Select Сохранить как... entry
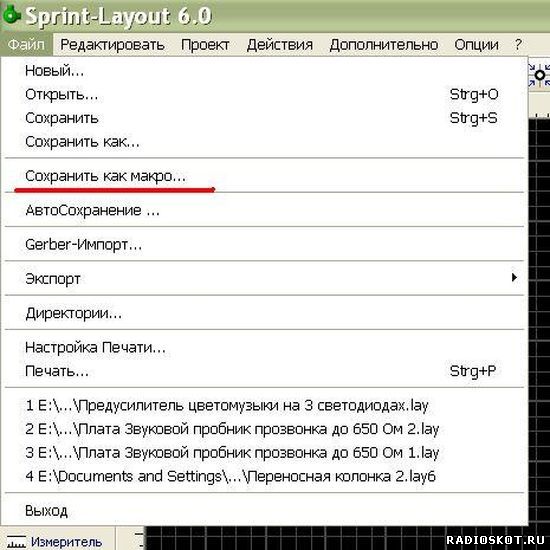The width and height of the screenshot is (550, 550). point(264,142)
